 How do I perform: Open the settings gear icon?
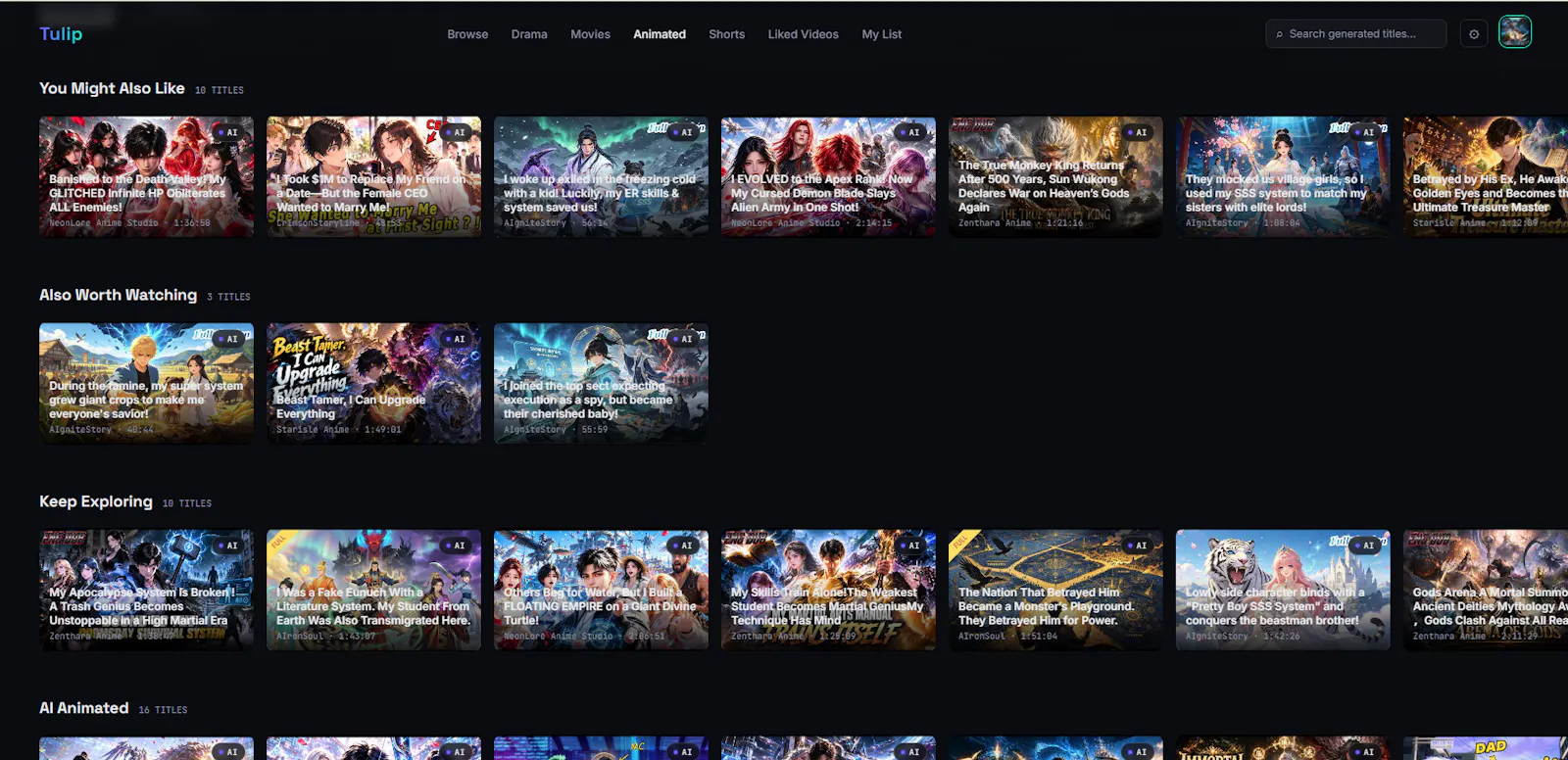coord(1474,34)
